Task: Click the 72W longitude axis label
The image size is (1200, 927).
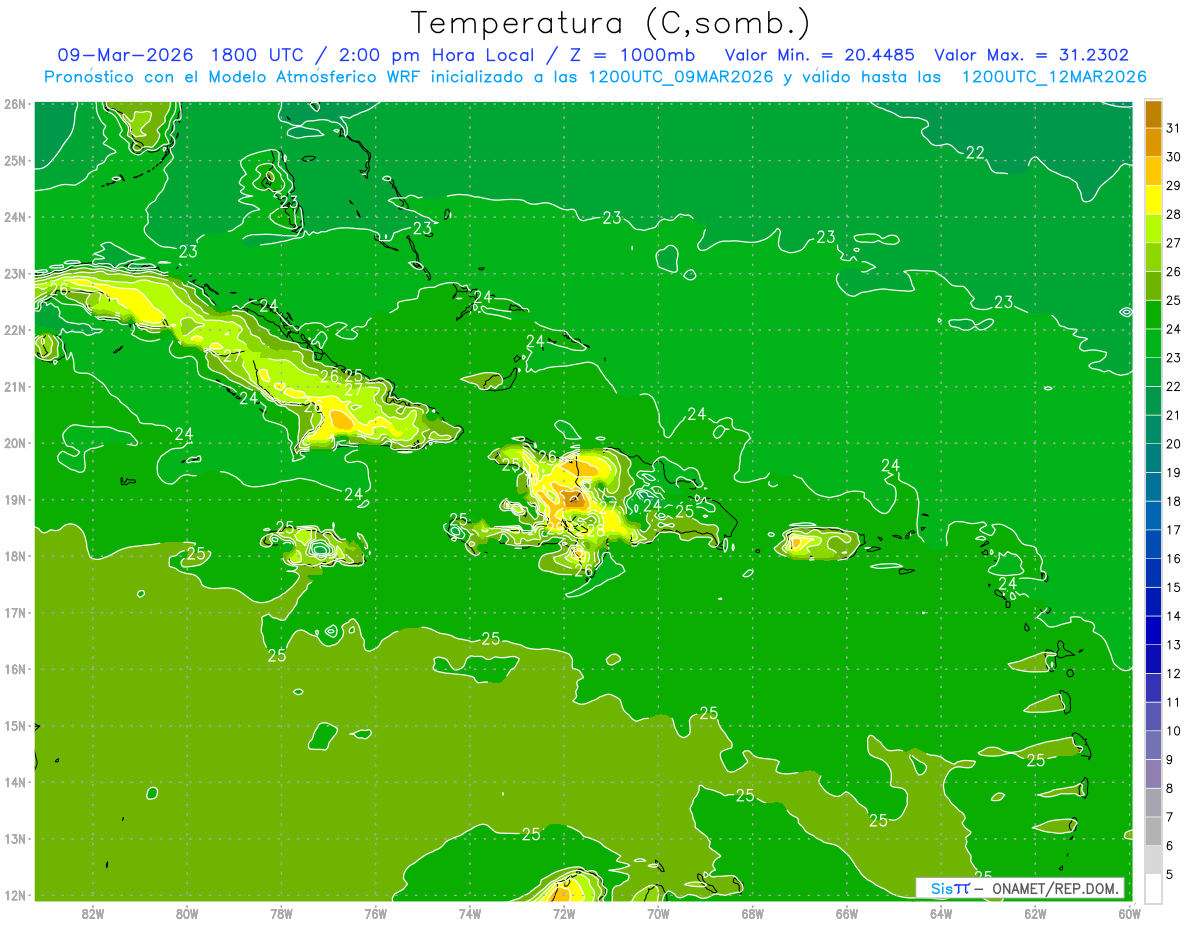Action: (x=564, y=913)
